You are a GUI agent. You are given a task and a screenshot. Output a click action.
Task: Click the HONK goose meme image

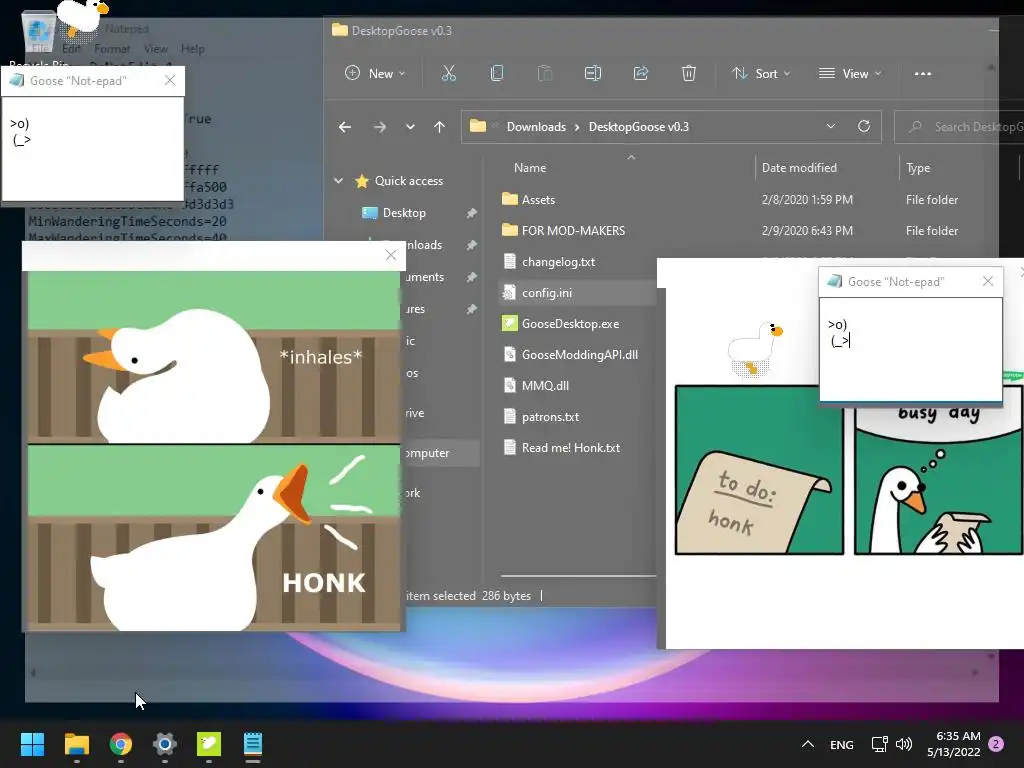[x=214, y=451]
